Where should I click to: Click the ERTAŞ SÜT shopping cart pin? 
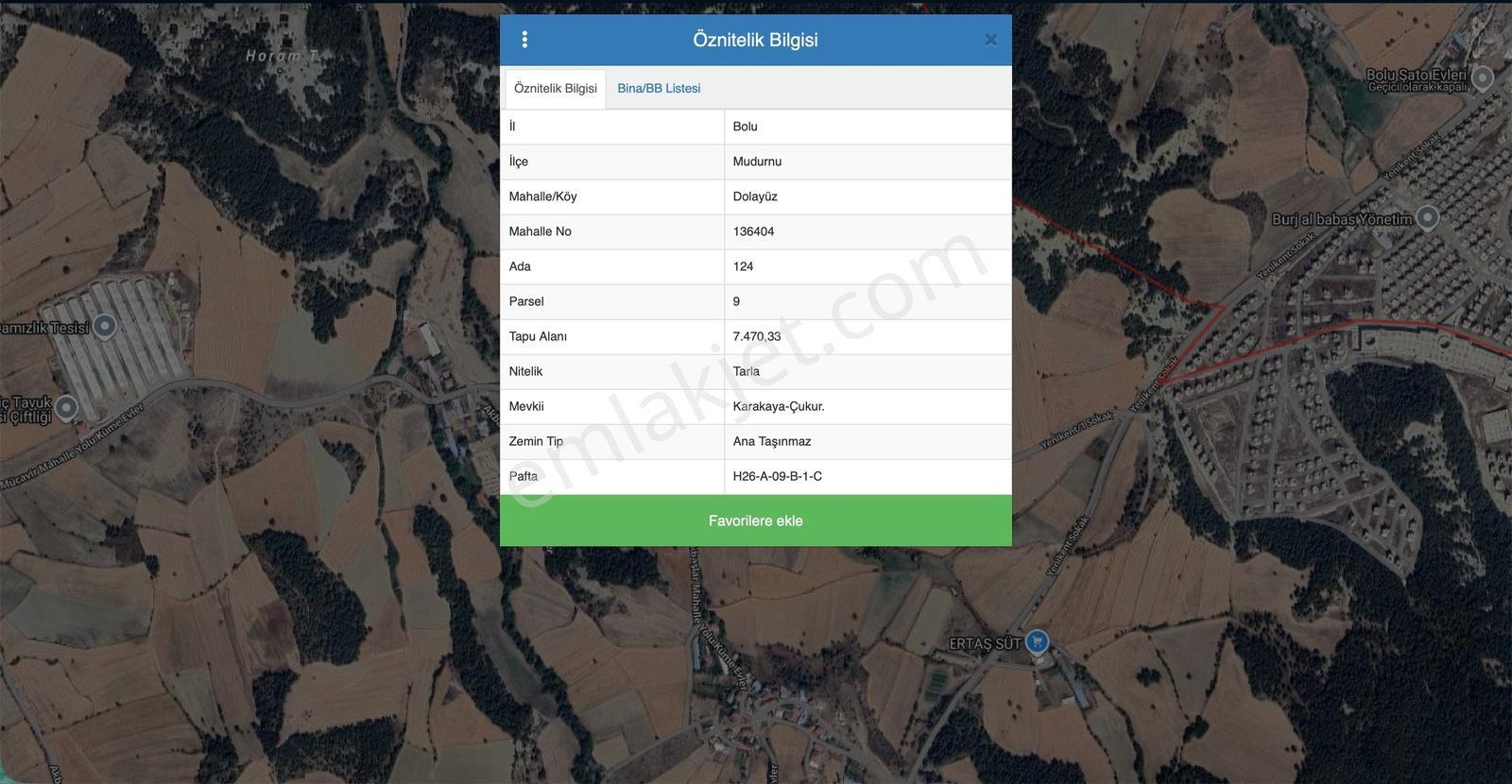[1037, 642]
